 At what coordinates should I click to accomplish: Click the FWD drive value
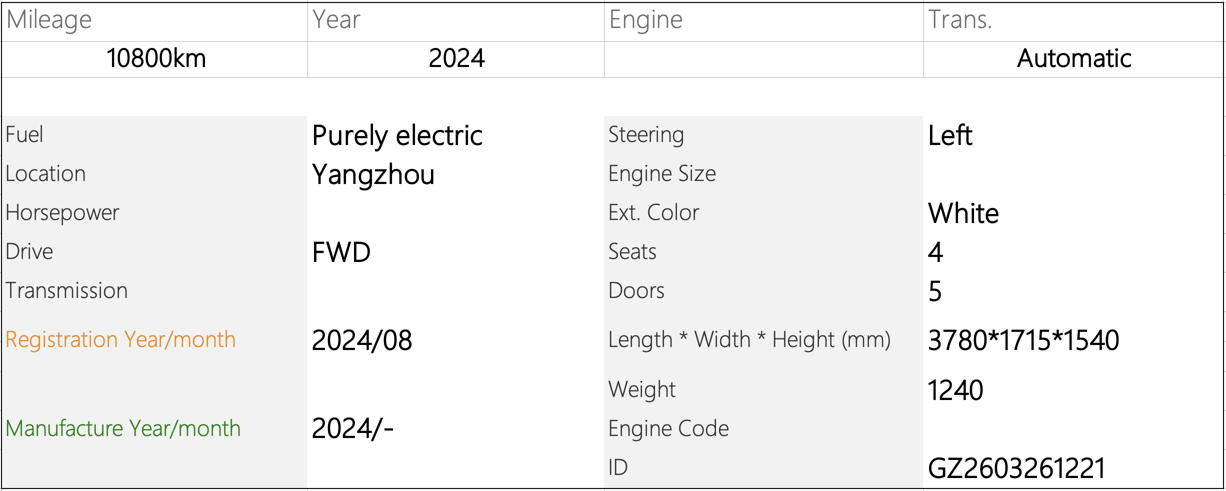pos(341,253)
